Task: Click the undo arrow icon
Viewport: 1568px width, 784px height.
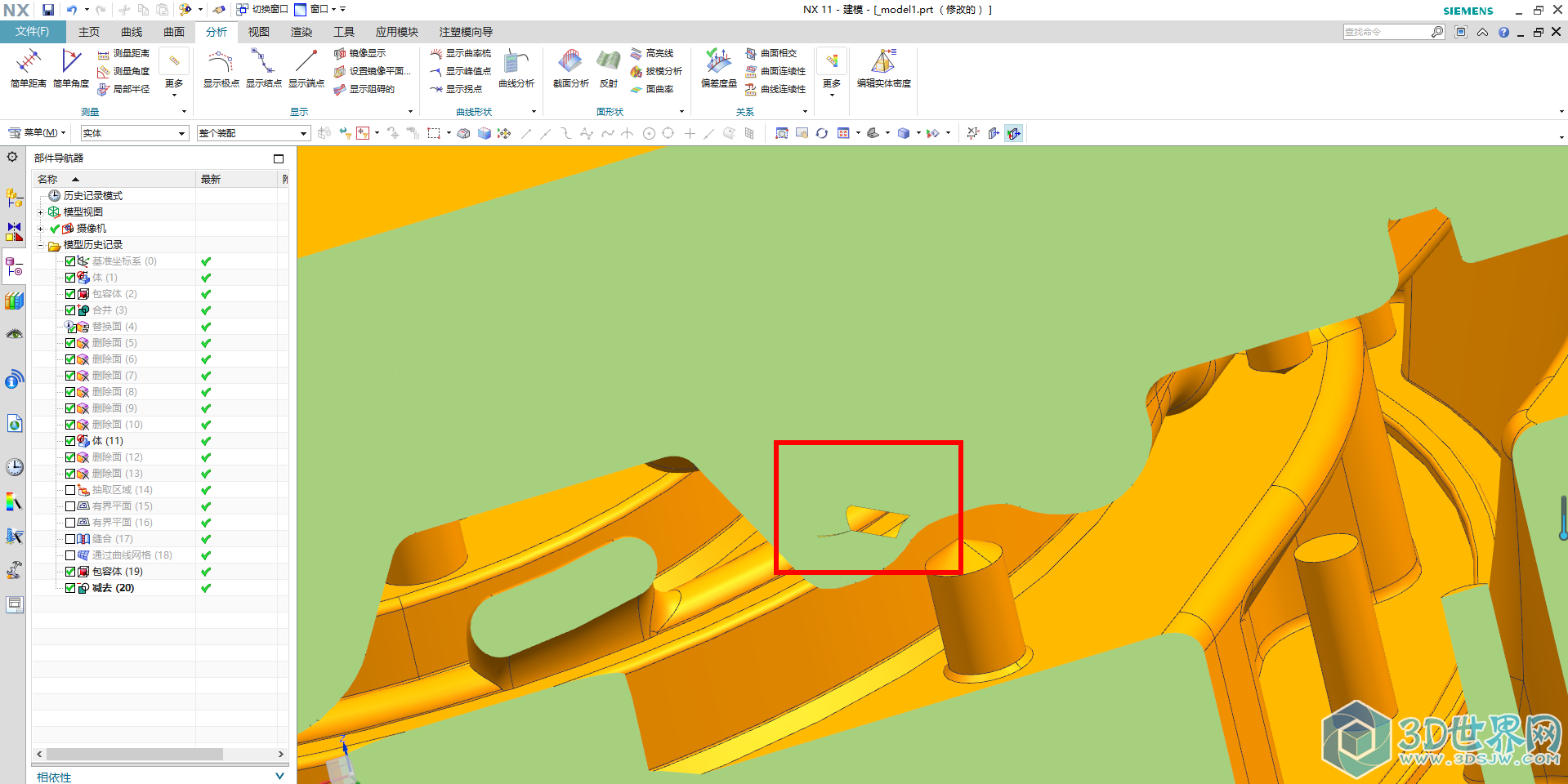Action: [x=72, y=10]
